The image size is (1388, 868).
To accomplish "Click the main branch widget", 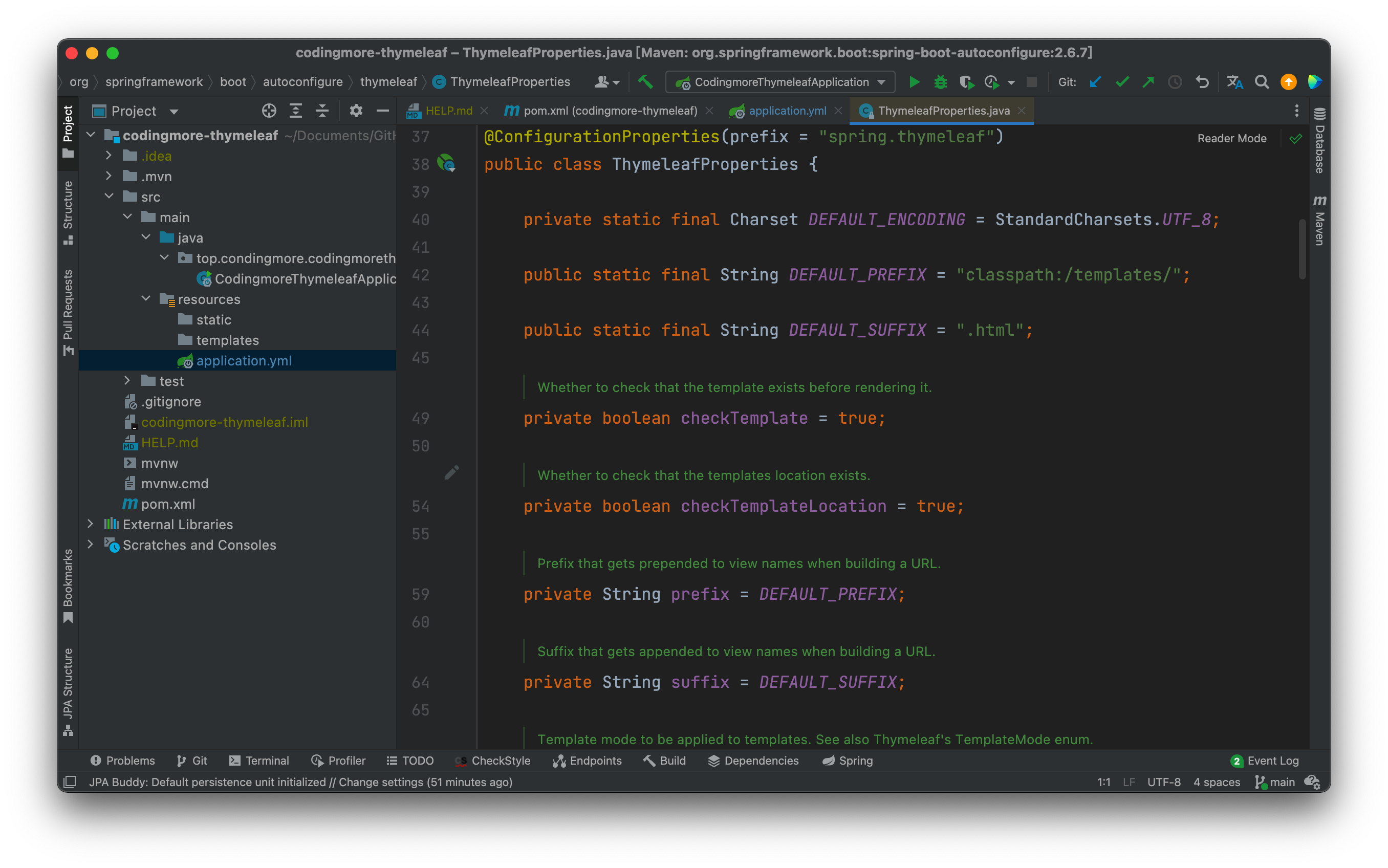I will (x=1275, y=782).
